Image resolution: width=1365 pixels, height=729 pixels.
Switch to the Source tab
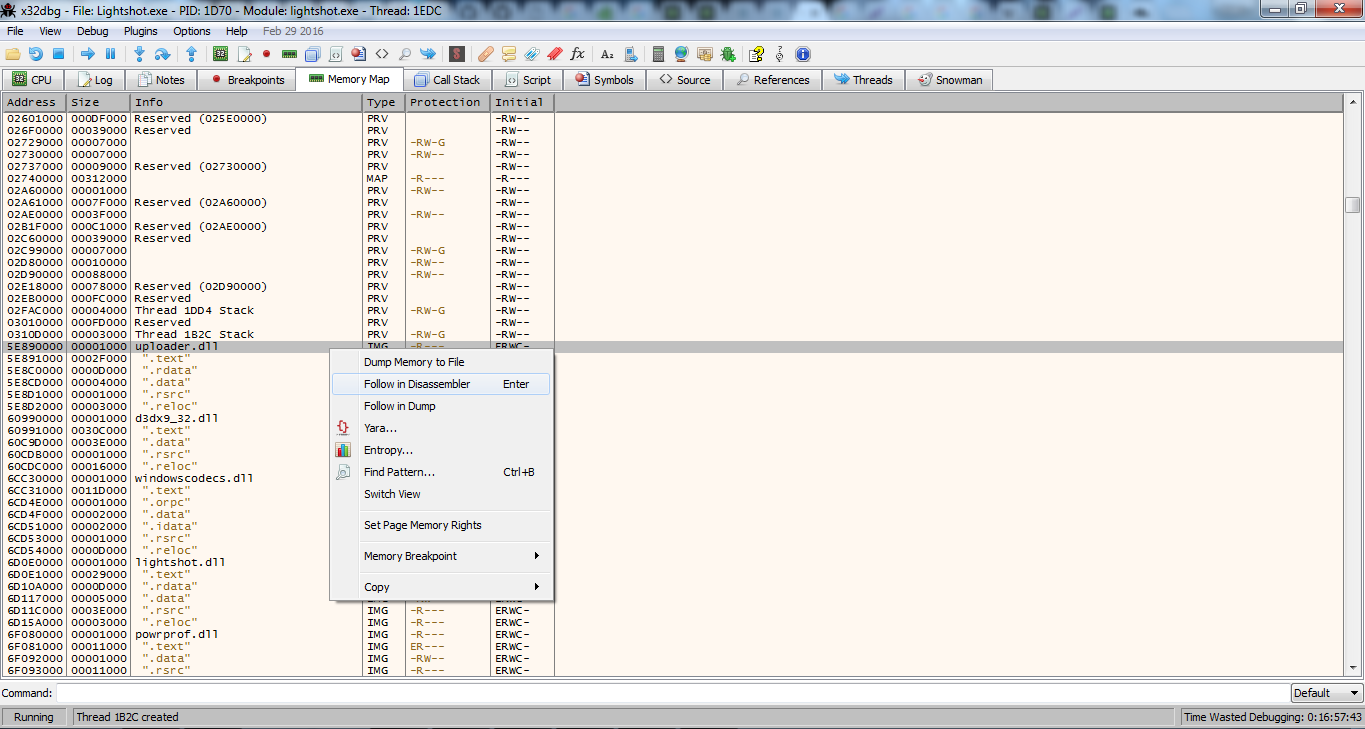[684, 80]
